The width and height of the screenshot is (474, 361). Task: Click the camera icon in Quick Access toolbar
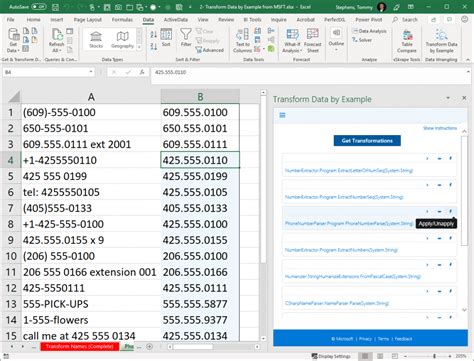click(118, 7)
